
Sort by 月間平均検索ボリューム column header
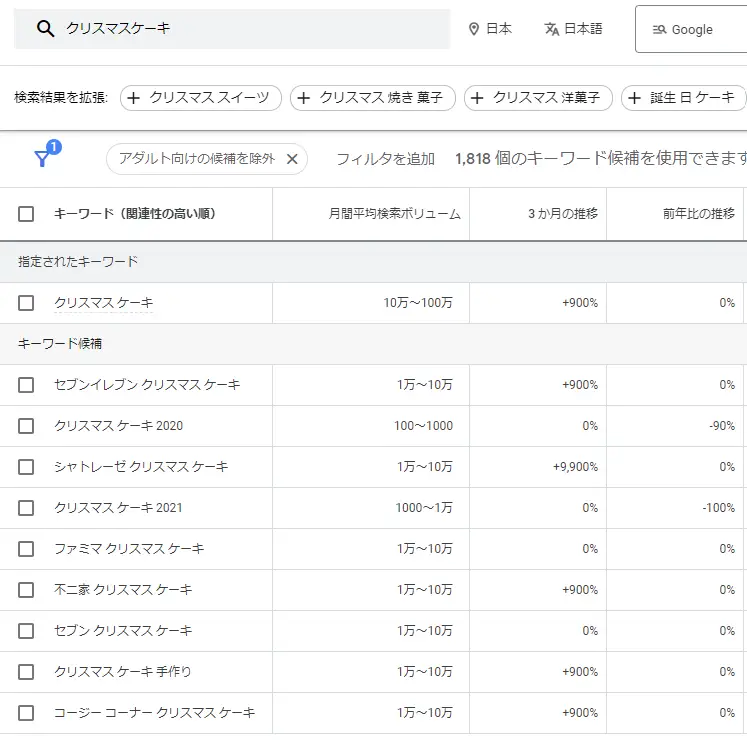click(394, 213)
